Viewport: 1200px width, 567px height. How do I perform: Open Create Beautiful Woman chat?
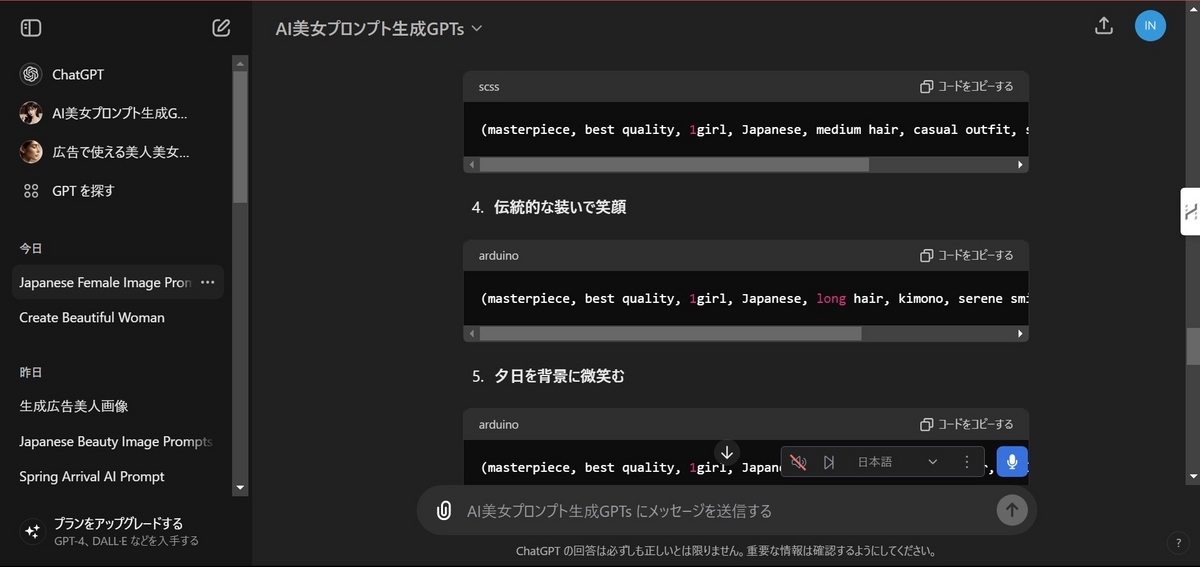tap(118, 318)
